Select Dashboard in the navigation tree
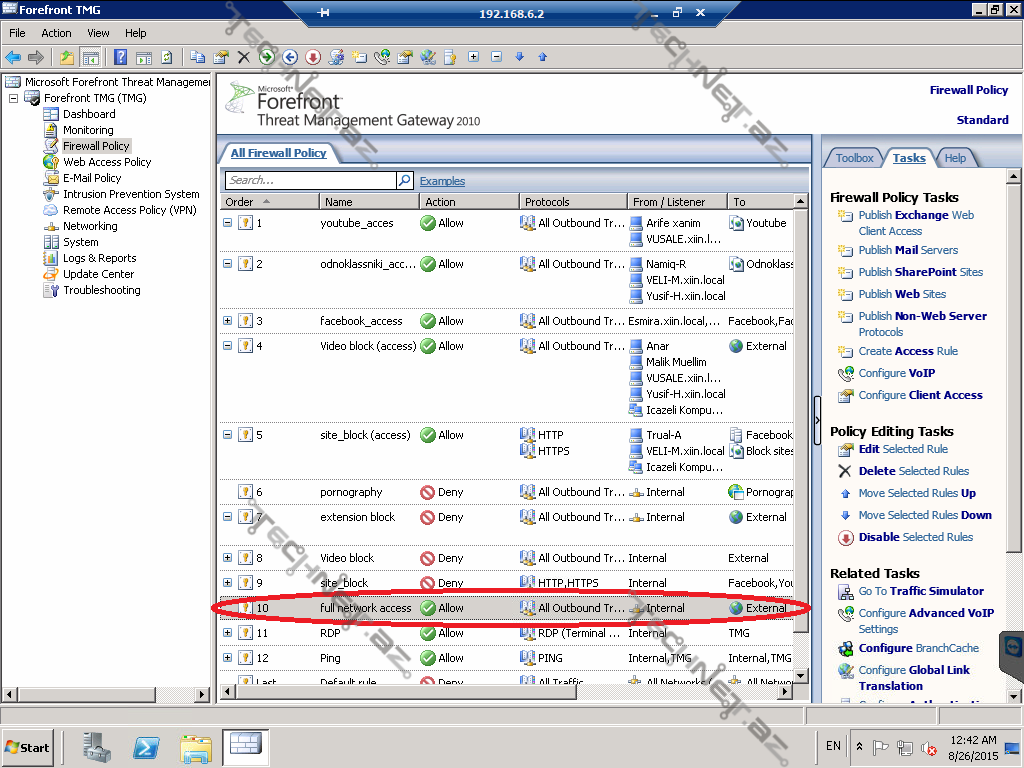Screen dimensions: 1024x768 tap(89, 114)
